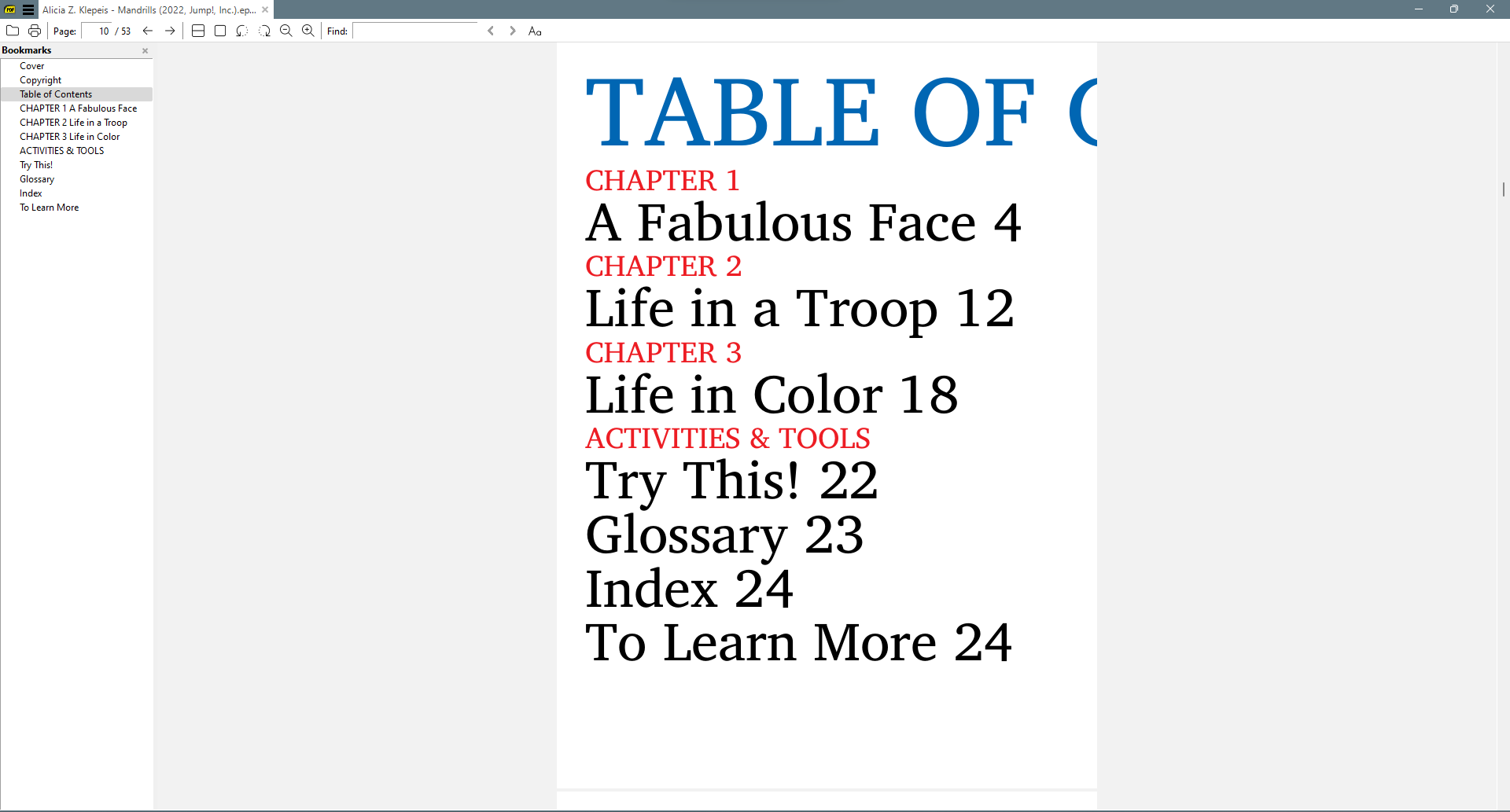Click the vertical scrollbar on the right
Screen dimensions: 1510x812
[x=1503, y=189]
